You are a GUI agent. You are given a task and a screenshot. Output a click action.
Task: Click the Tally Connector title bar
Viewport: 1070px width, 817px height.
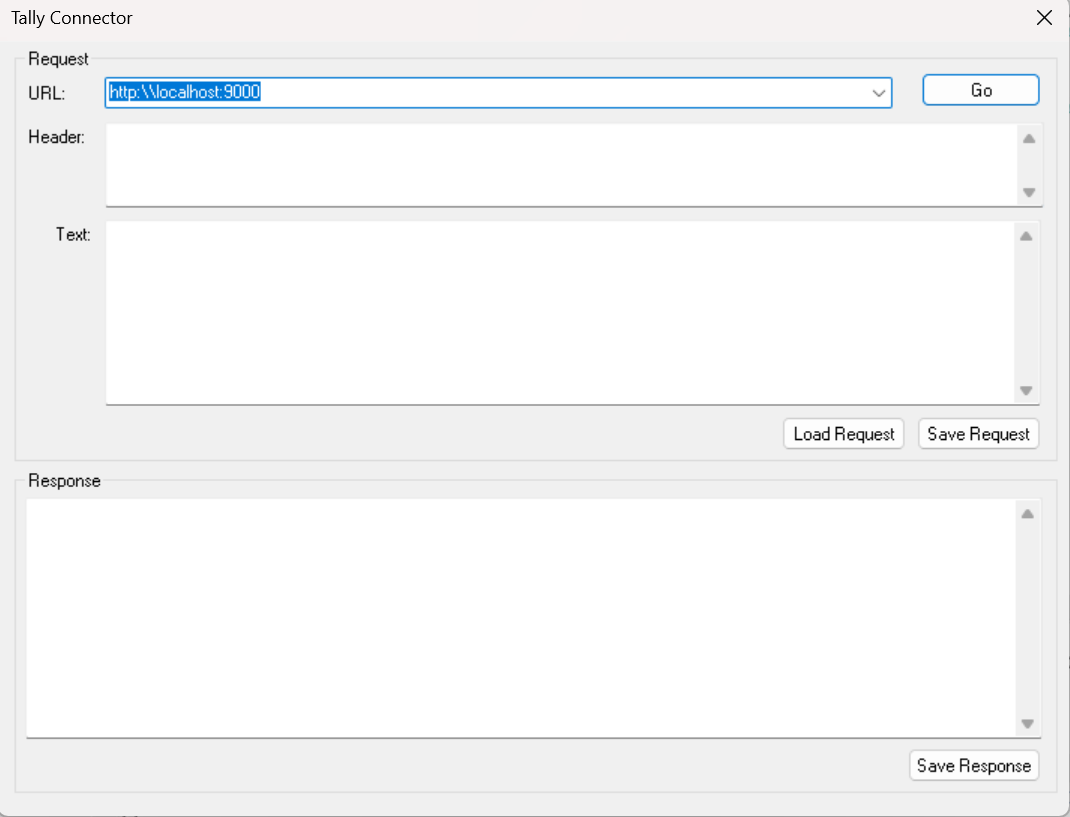click(x=500, y=18)
